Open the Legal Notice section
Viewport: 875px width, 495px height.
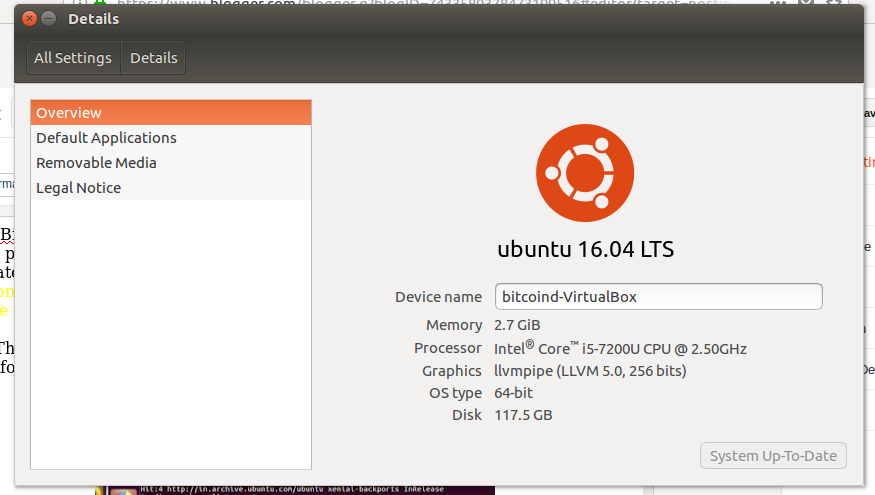pos(171,188)
